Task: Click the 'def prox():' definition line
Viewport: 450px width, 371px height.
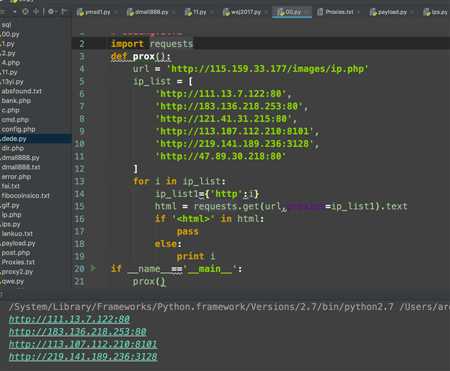Action: pyautogui.click(x=141, y=56)
